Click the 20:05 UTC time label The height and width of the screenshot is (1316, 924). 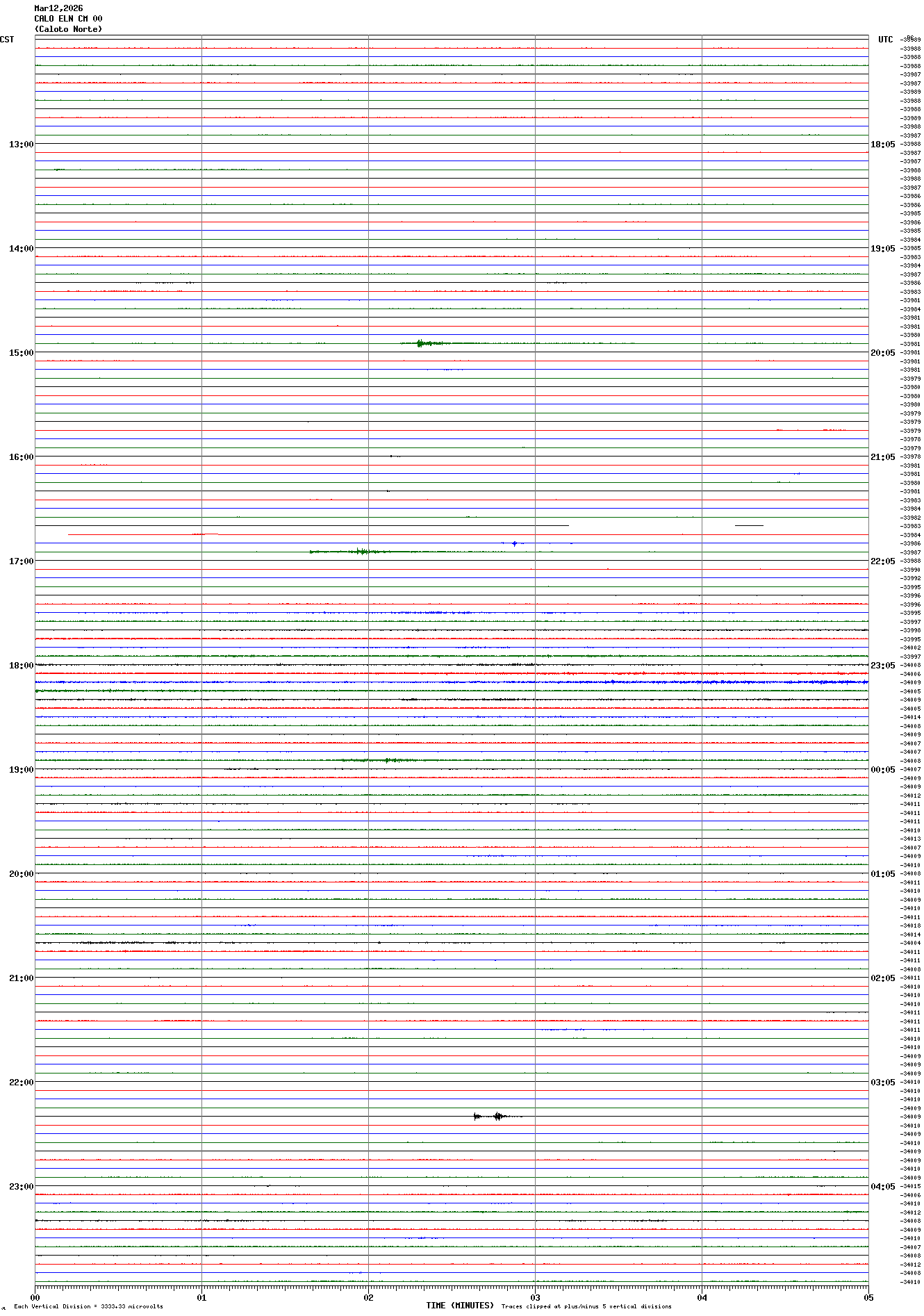click(882, 353)
